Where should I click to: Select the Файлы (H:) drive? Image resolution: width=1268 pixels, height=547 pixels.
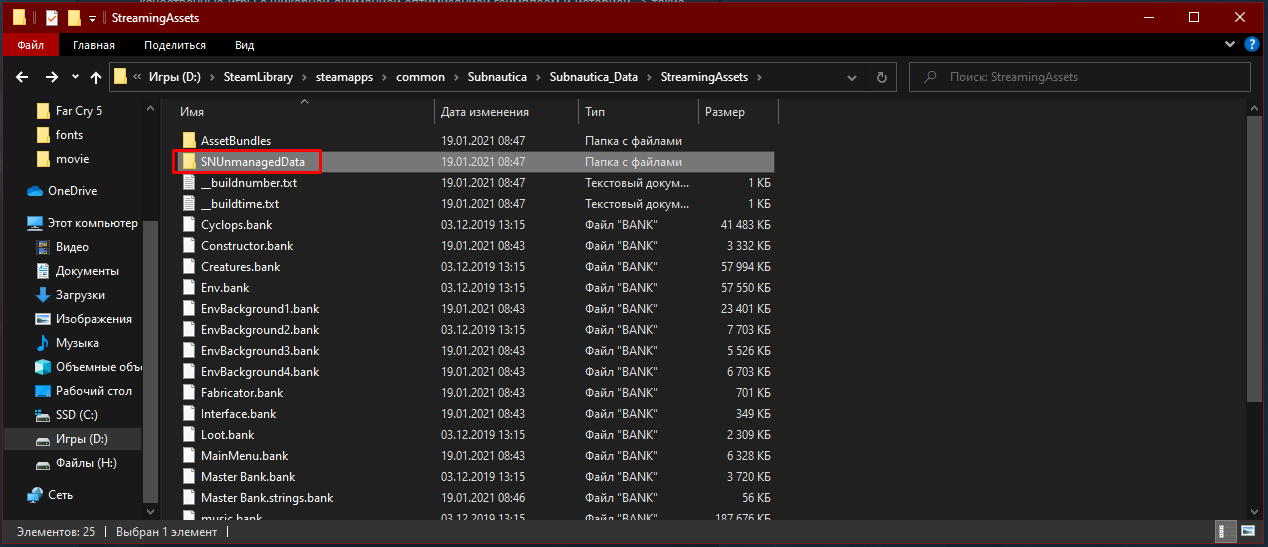84,463
